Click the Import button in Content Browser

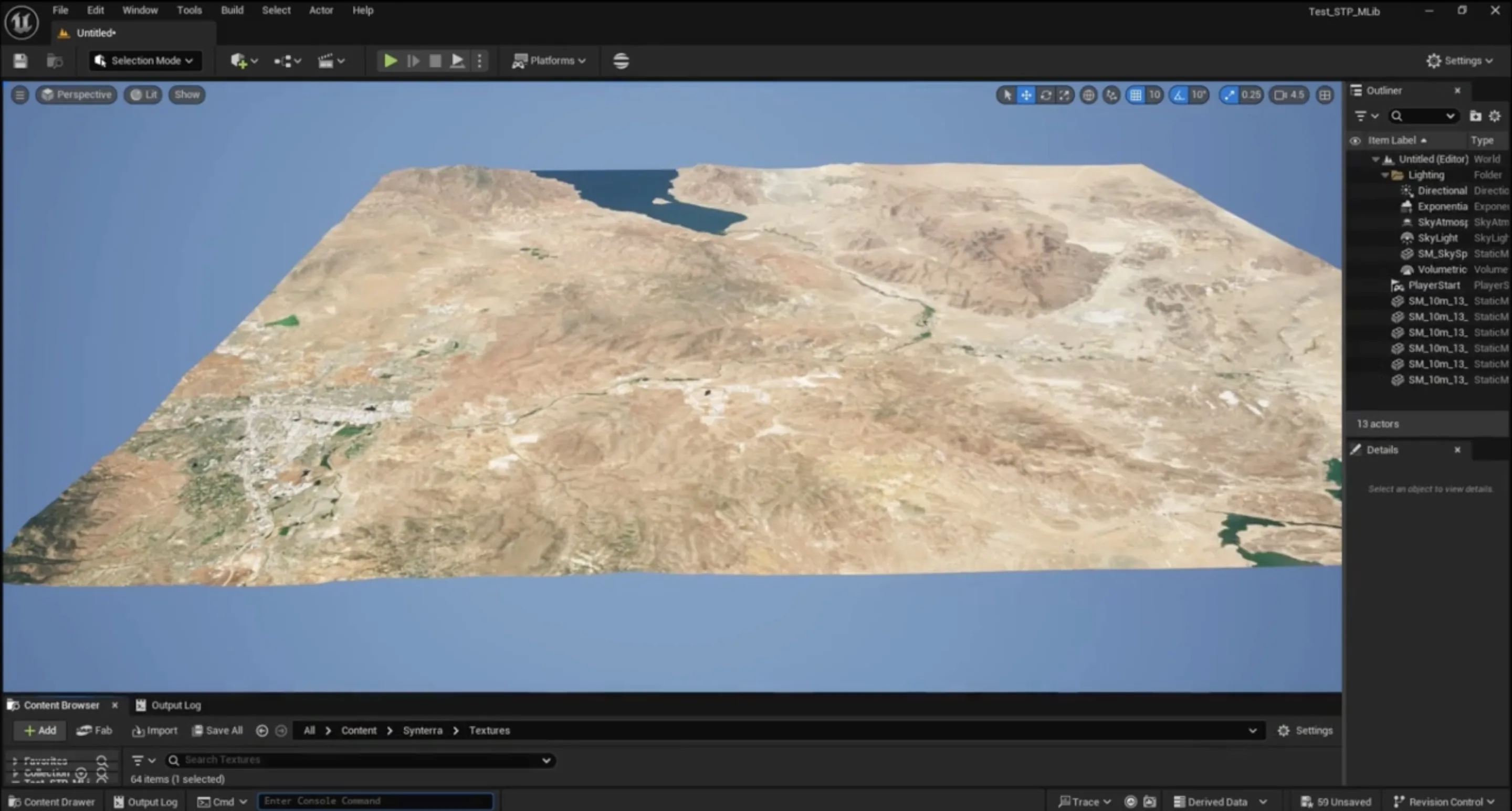(155, 730)
